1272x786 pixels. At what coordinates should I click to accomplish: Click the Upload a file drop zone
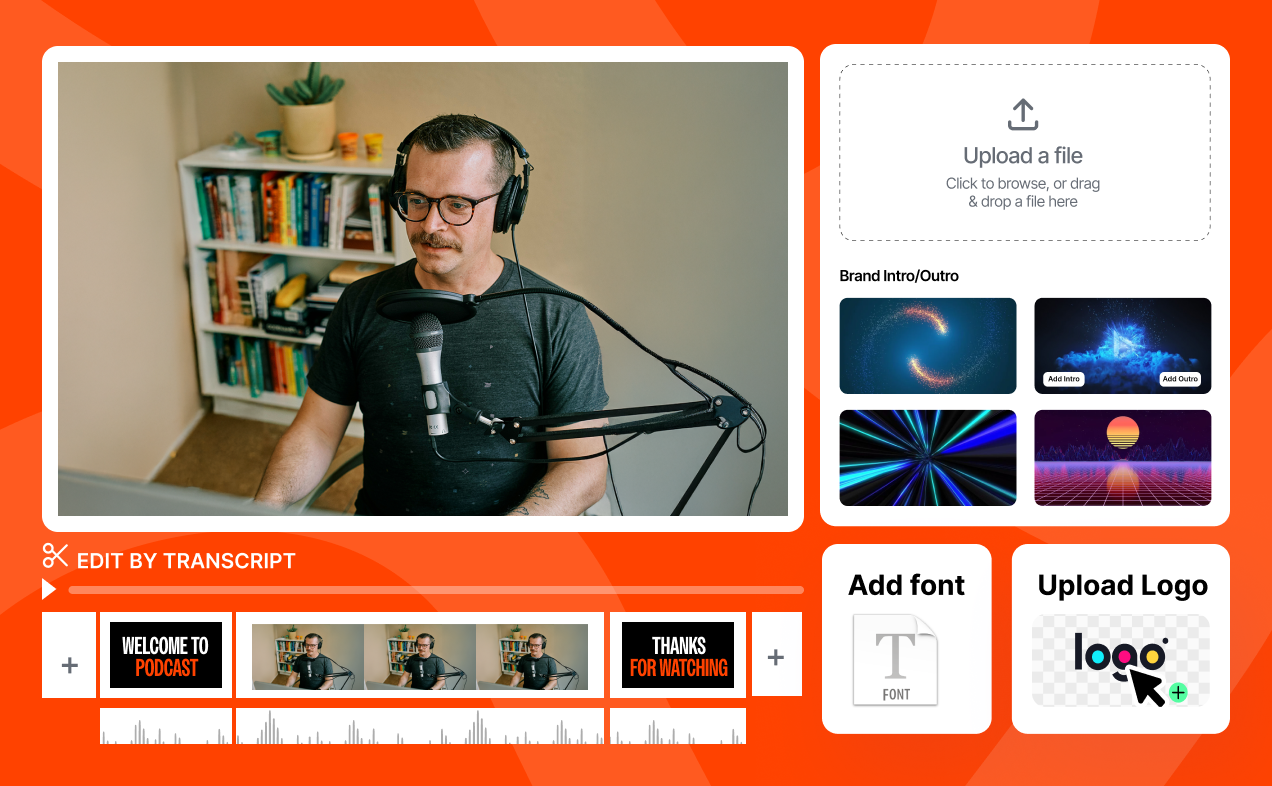pyautogui.click(x=1025, y=153)
